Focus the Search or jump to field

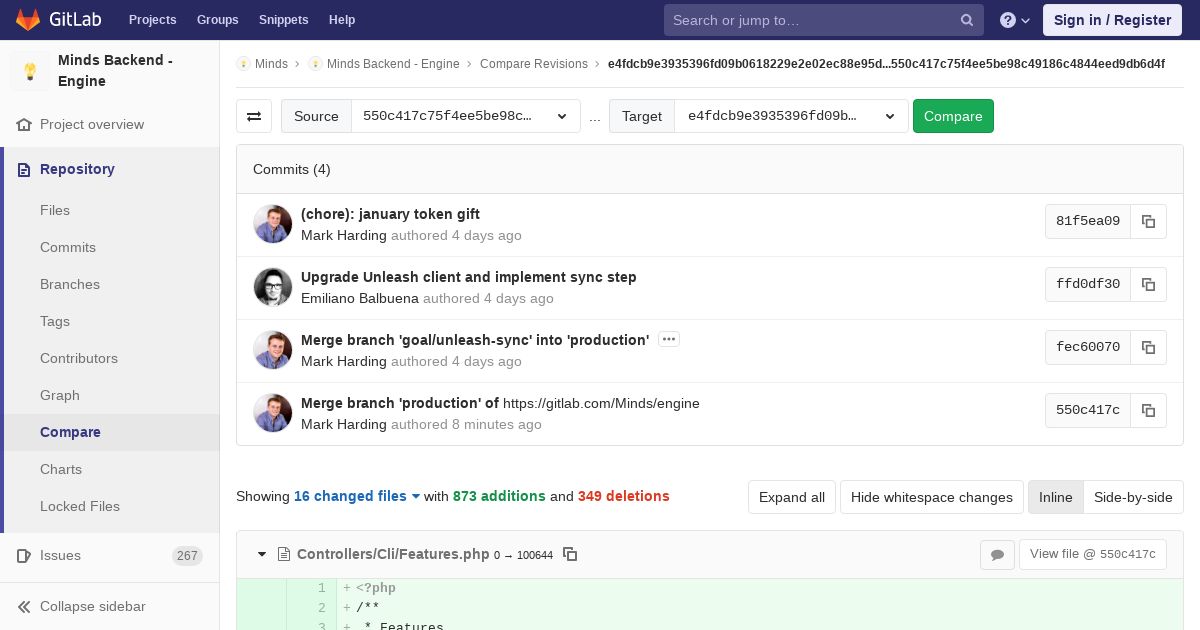tap(823, 20)
